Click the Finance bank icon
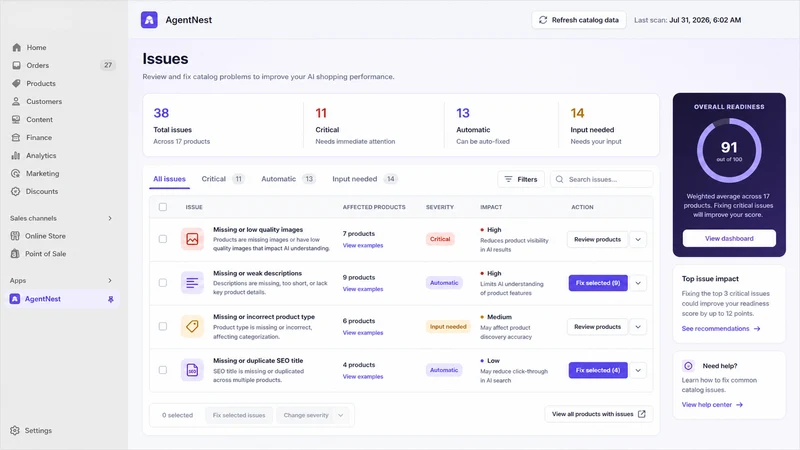Image resolution: width=800 pixels, height=450 pixels. (x=16, y=137)
